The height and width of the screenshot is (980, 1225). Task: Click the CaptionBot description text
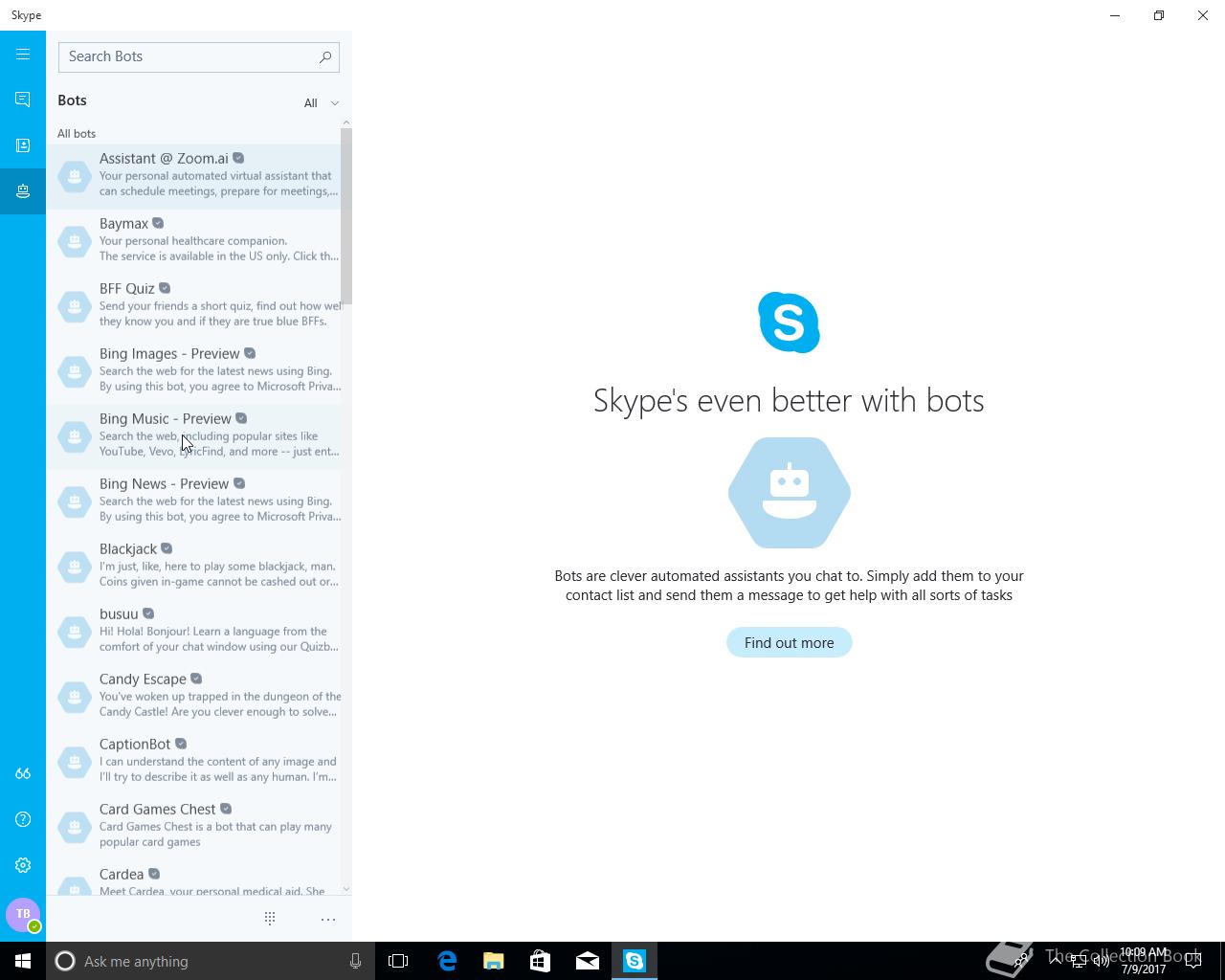pos(219,769)
